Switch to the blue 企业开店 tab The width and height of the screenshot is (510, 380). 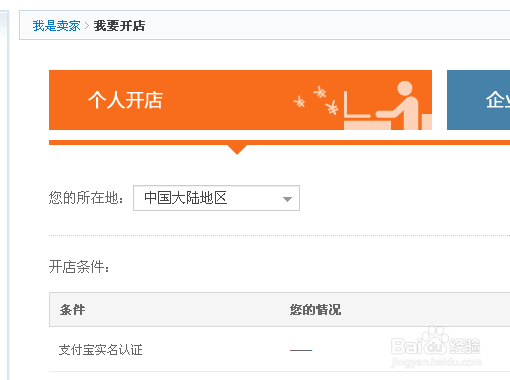(478, 100)
